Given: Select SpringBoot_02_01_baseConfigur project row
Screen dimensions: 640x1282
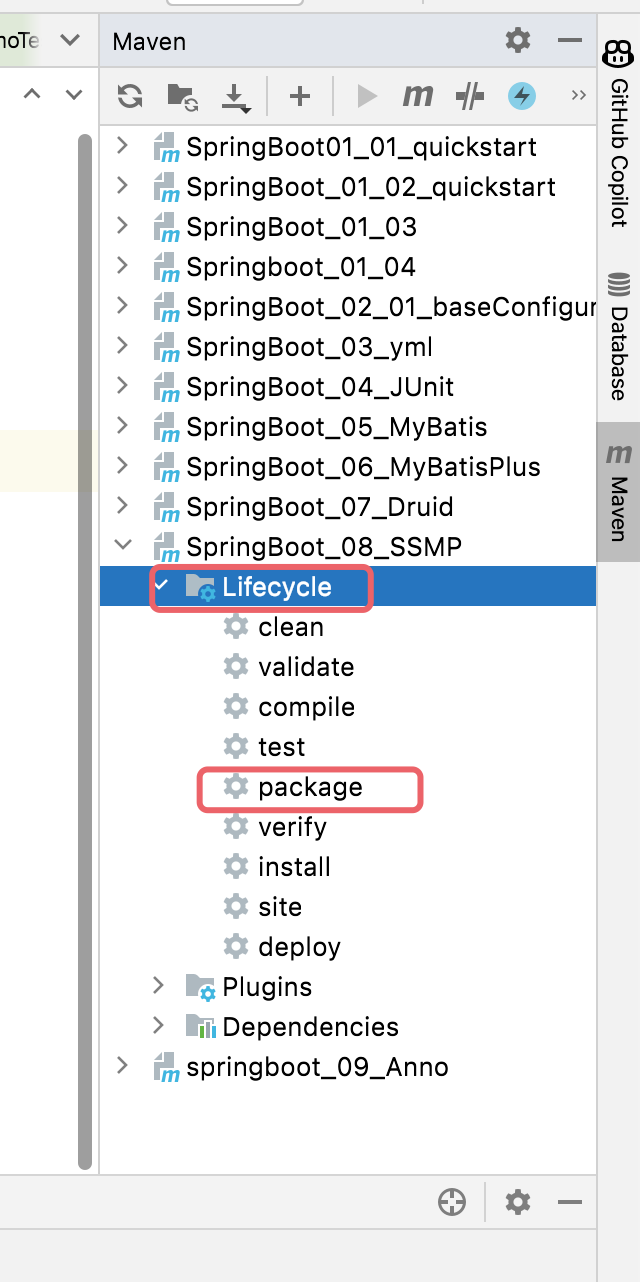Looking at the screenshot, I should click(x=348, y=307).
